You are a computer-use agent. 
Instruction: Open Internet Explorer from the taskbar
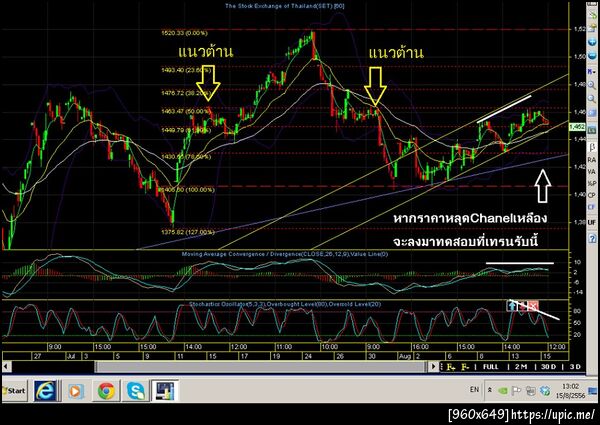(x=45, y=391)
